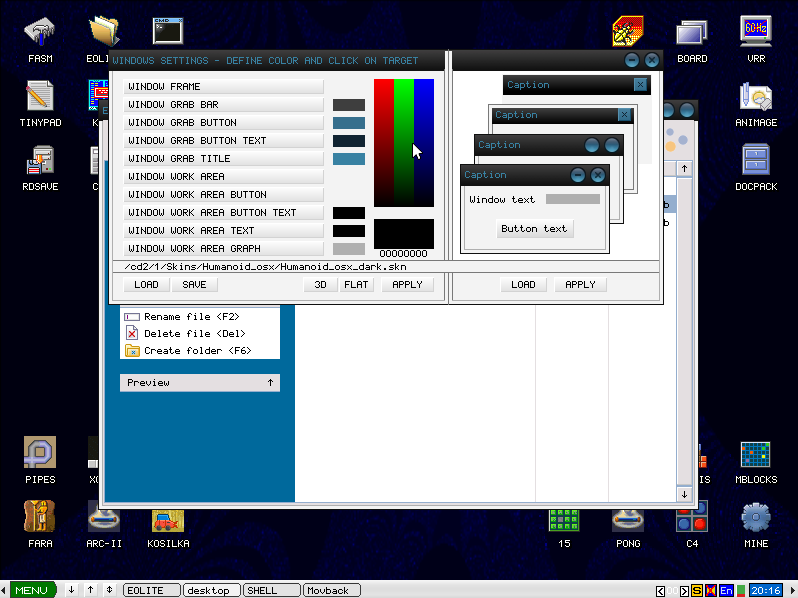Open the bug debugger desktop icon
This screenshot has width=798, height=598.
click(x=628, y=32)
